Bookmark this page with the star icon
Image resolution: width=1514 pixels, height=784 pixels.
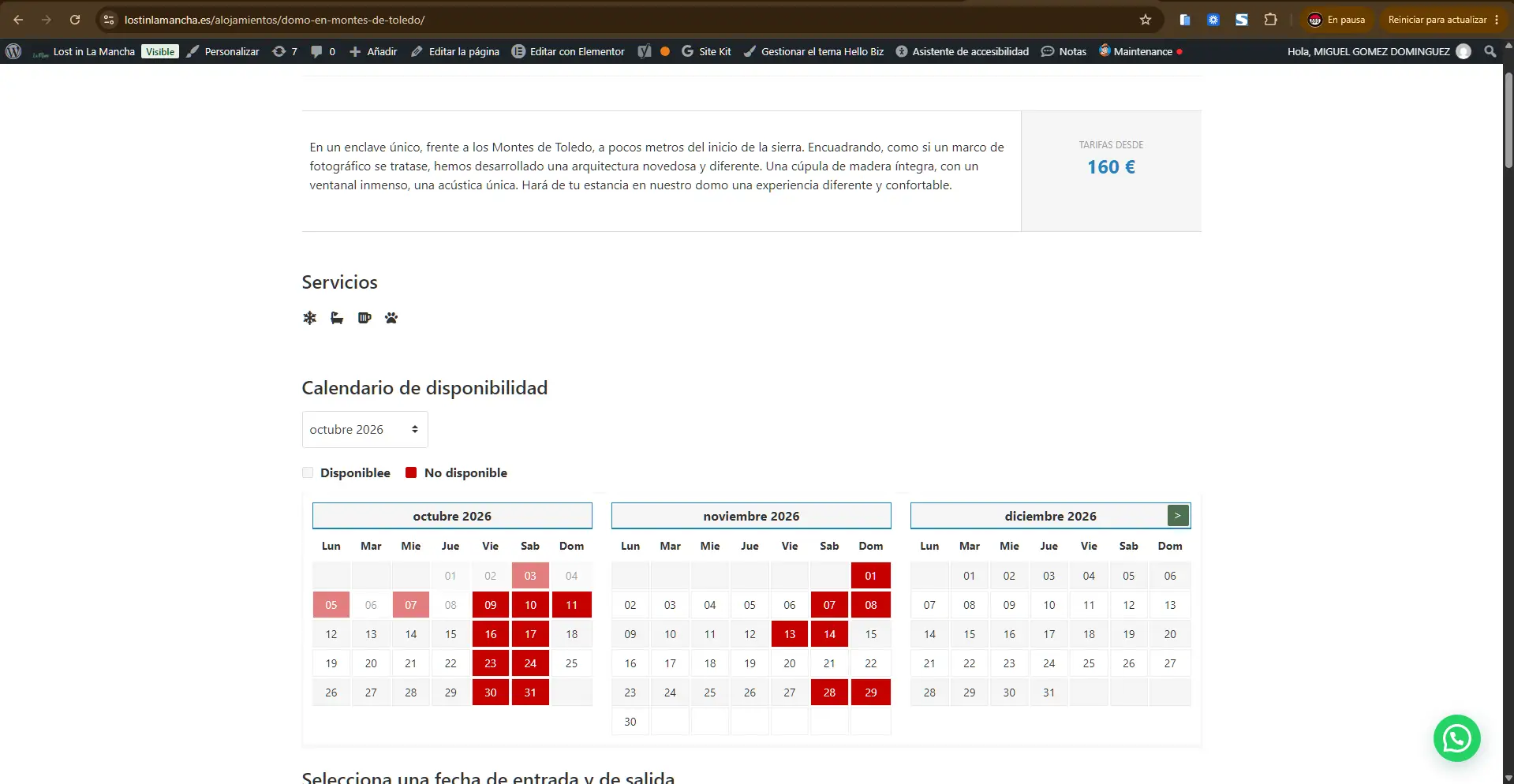[x=1146, y=20]
